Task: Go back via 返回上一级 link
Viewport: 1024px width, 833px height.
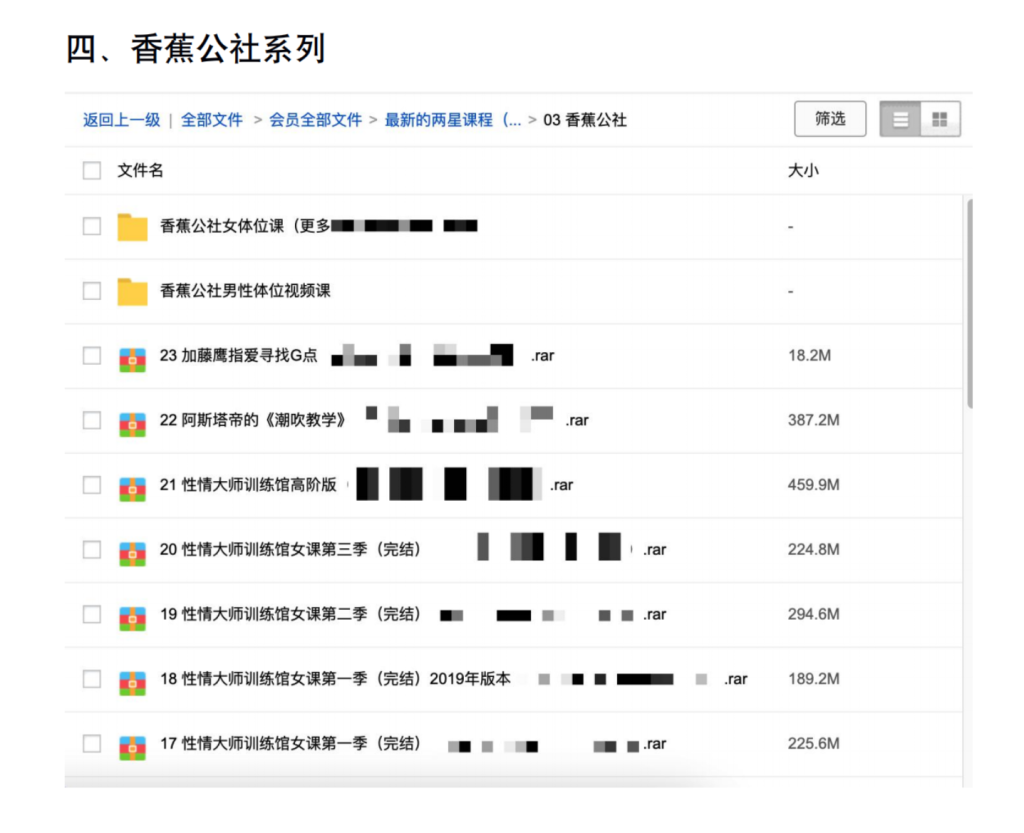Action: point(121,120)
